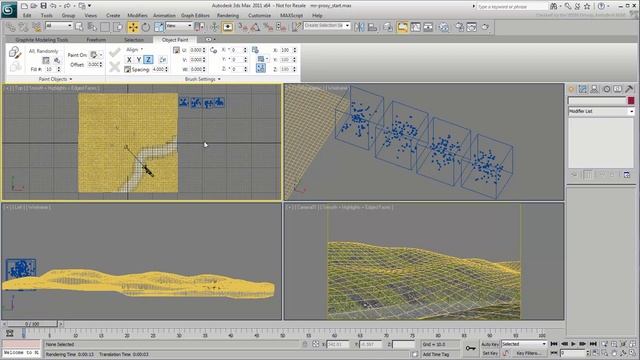The width and height of the screenshot is (640, 360).
Task: Click Go to End playback button
Action: point(593,344)
